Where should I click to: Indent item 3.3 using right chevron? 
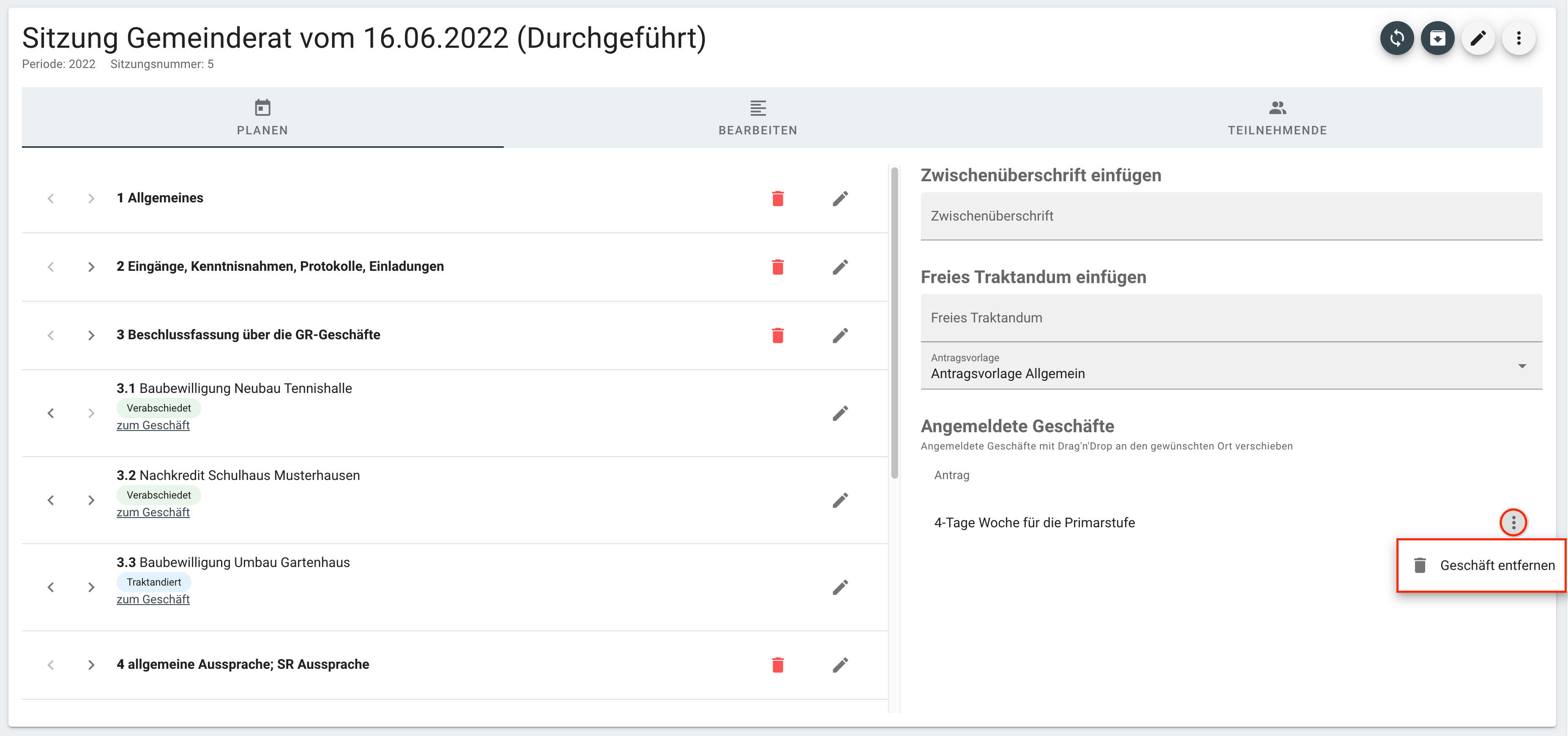[91, 587]
